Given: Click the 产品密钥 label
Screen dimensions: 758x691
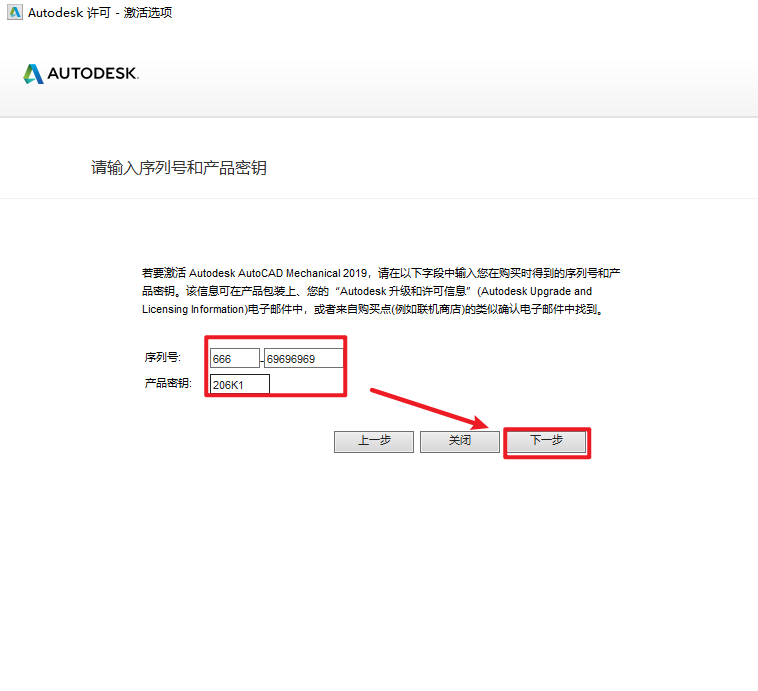Looking at the screenshot, I should click(168, 384).
